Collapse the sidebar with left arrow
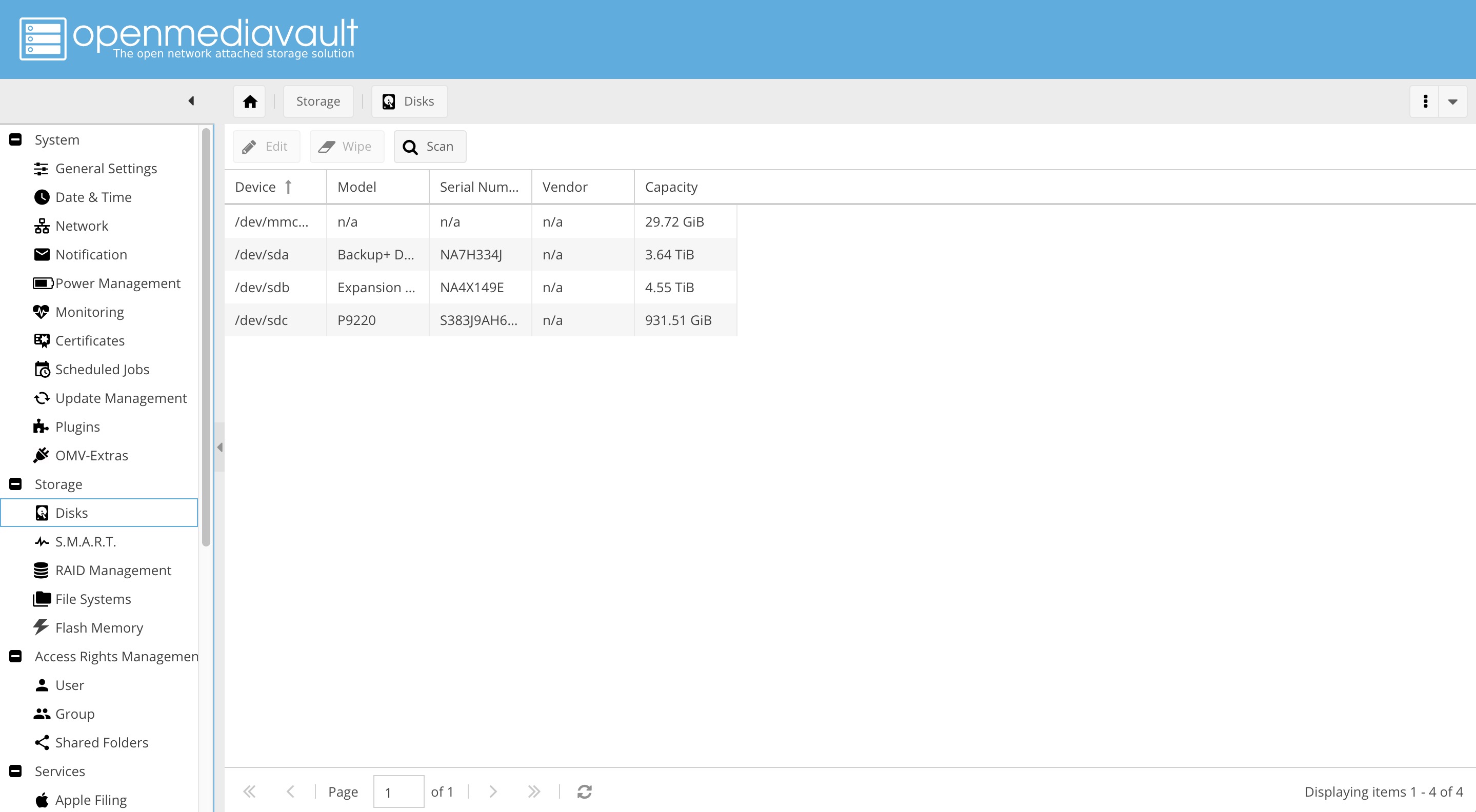This screenshot has height=812, width=1476. point(191,101)
